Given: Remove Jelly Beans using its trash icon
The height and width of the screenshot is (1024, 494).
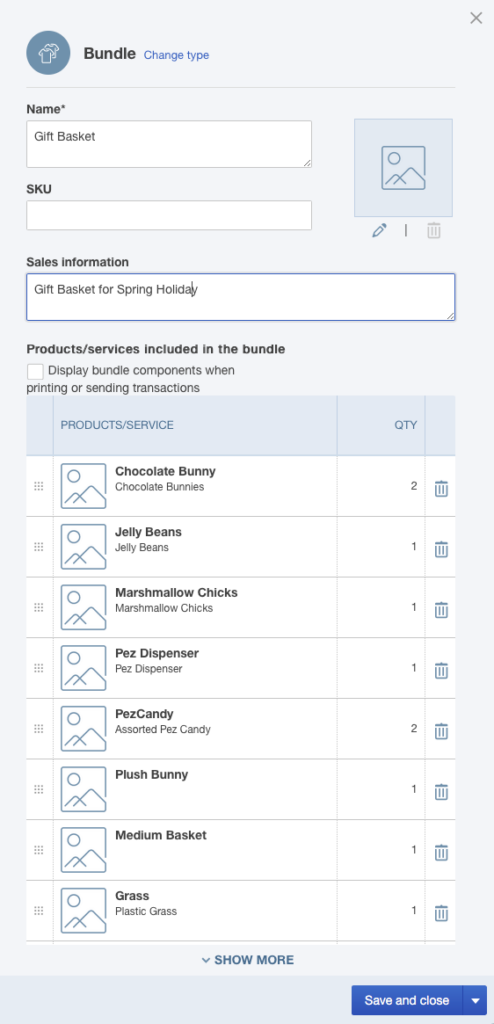Looking at the screenshot, I should [x=441, y=549].
